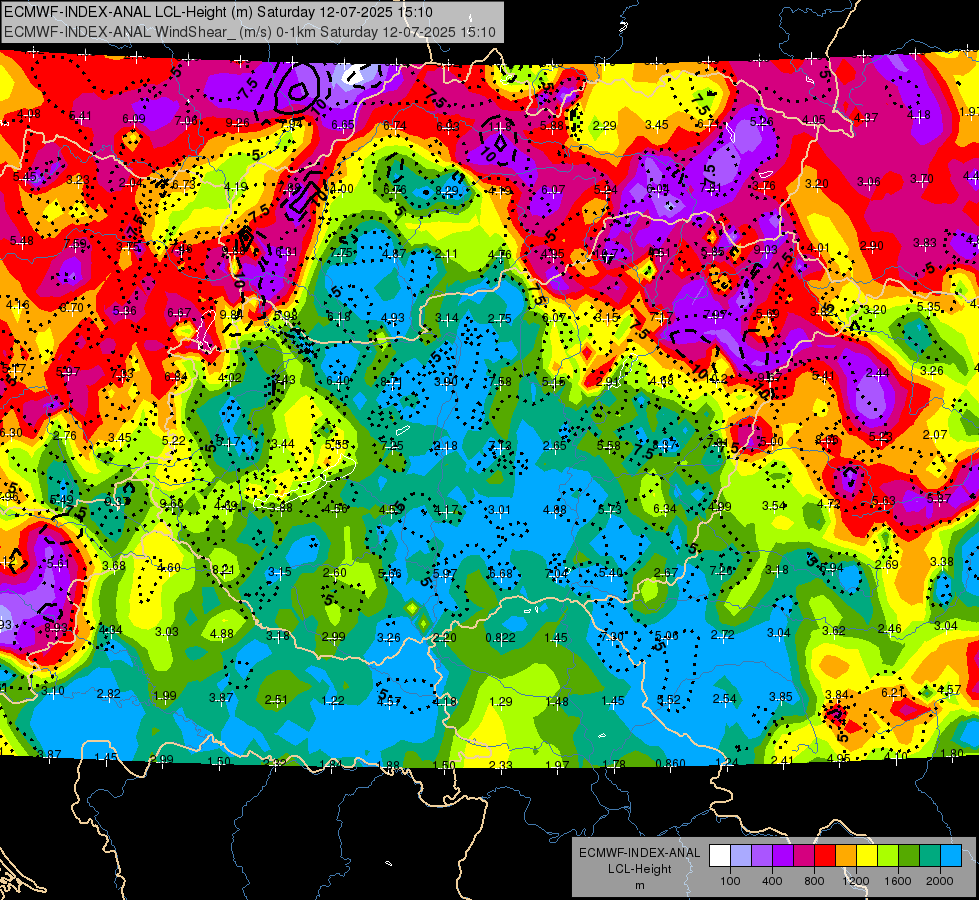Click the map value 6.09

click(x=134, y=119)
